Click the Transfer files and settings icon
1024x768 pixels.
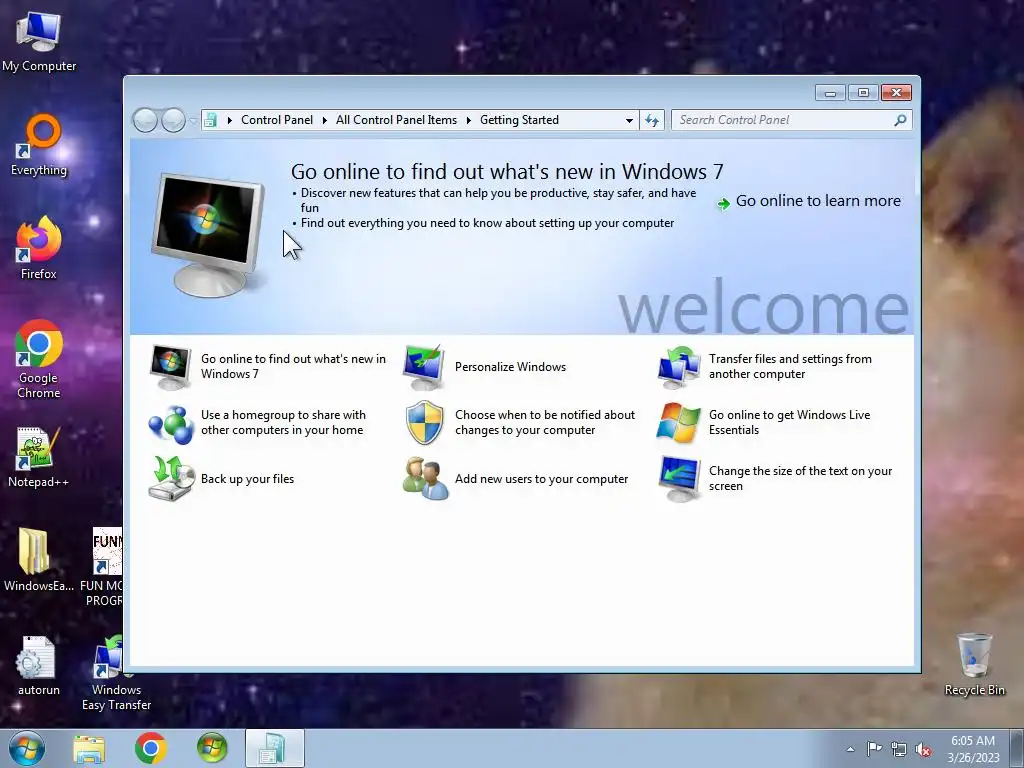[679, 367]
